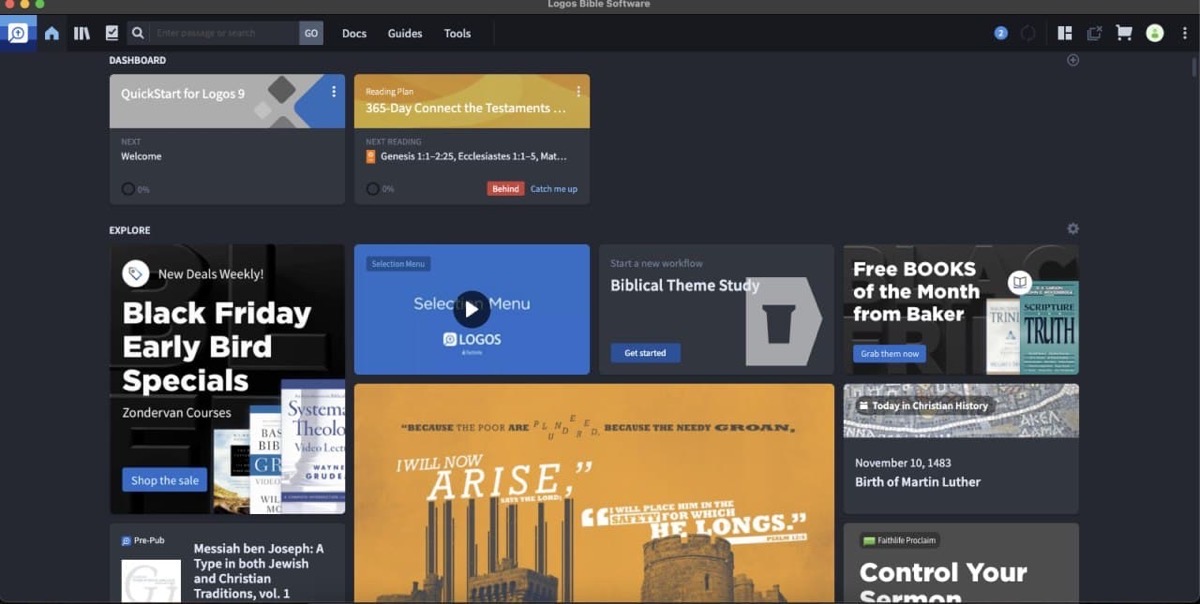Click the Systematic Theology video lectures cover
This screenshot has width=1200, height=604.
(x=313, y=446)
